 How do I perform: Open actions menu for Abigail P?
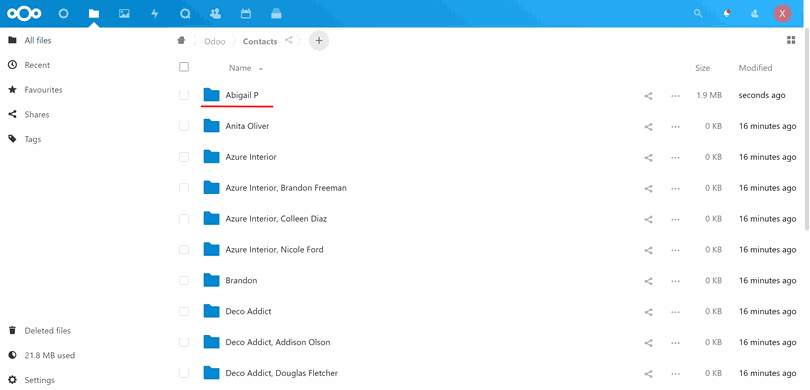click(675, 96)
